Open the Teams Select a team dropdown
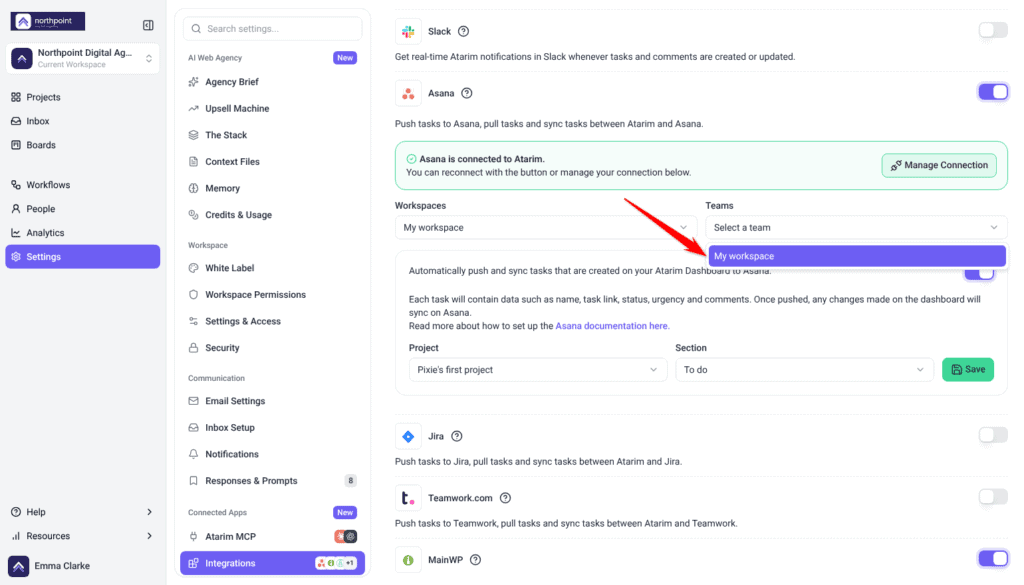The width and height of the screenshot is (1024, 585). point(856,228)
